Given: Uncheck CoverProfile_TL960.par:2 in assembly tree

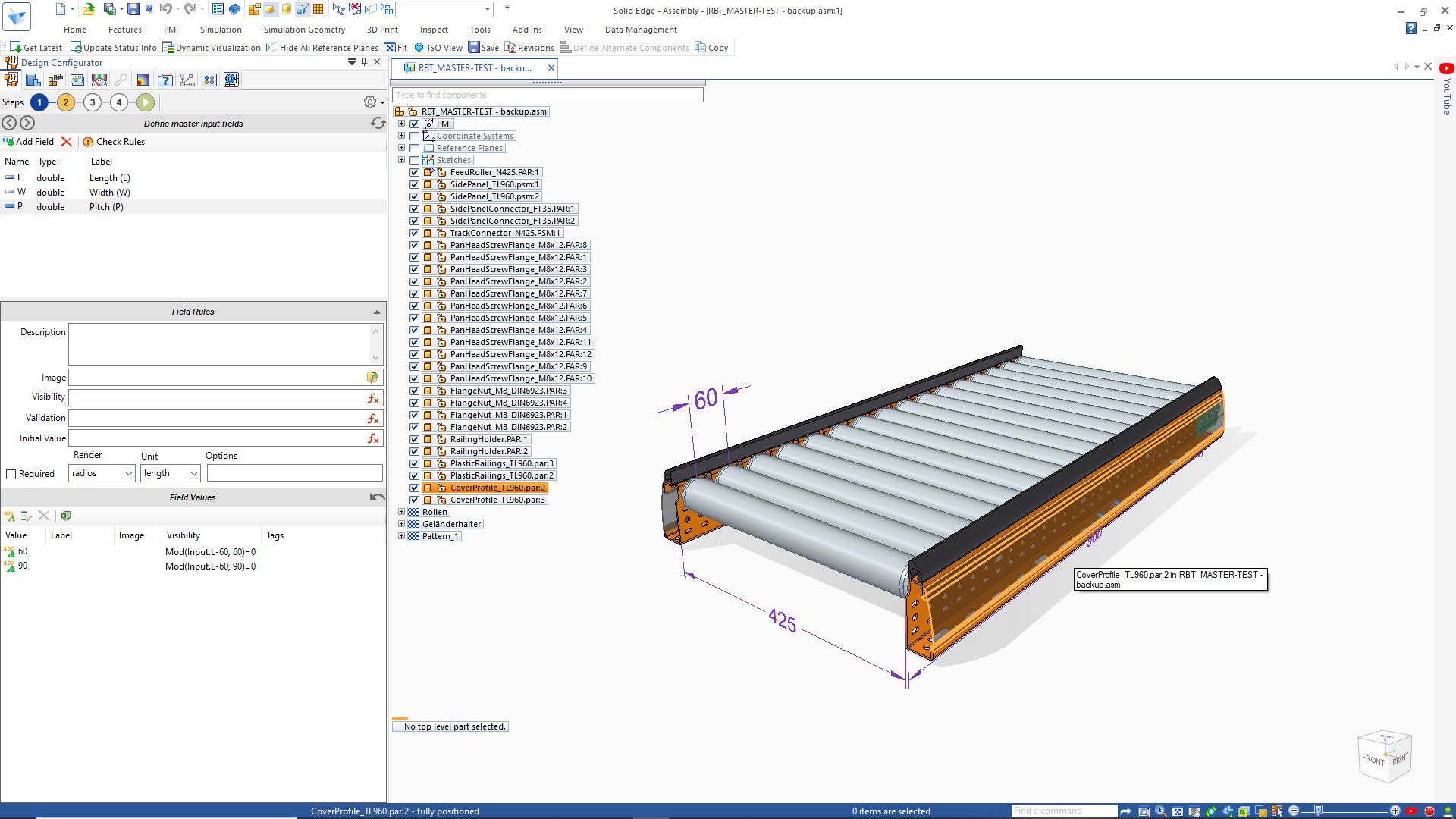Looking at the screenshot, I should coord(414,488).
